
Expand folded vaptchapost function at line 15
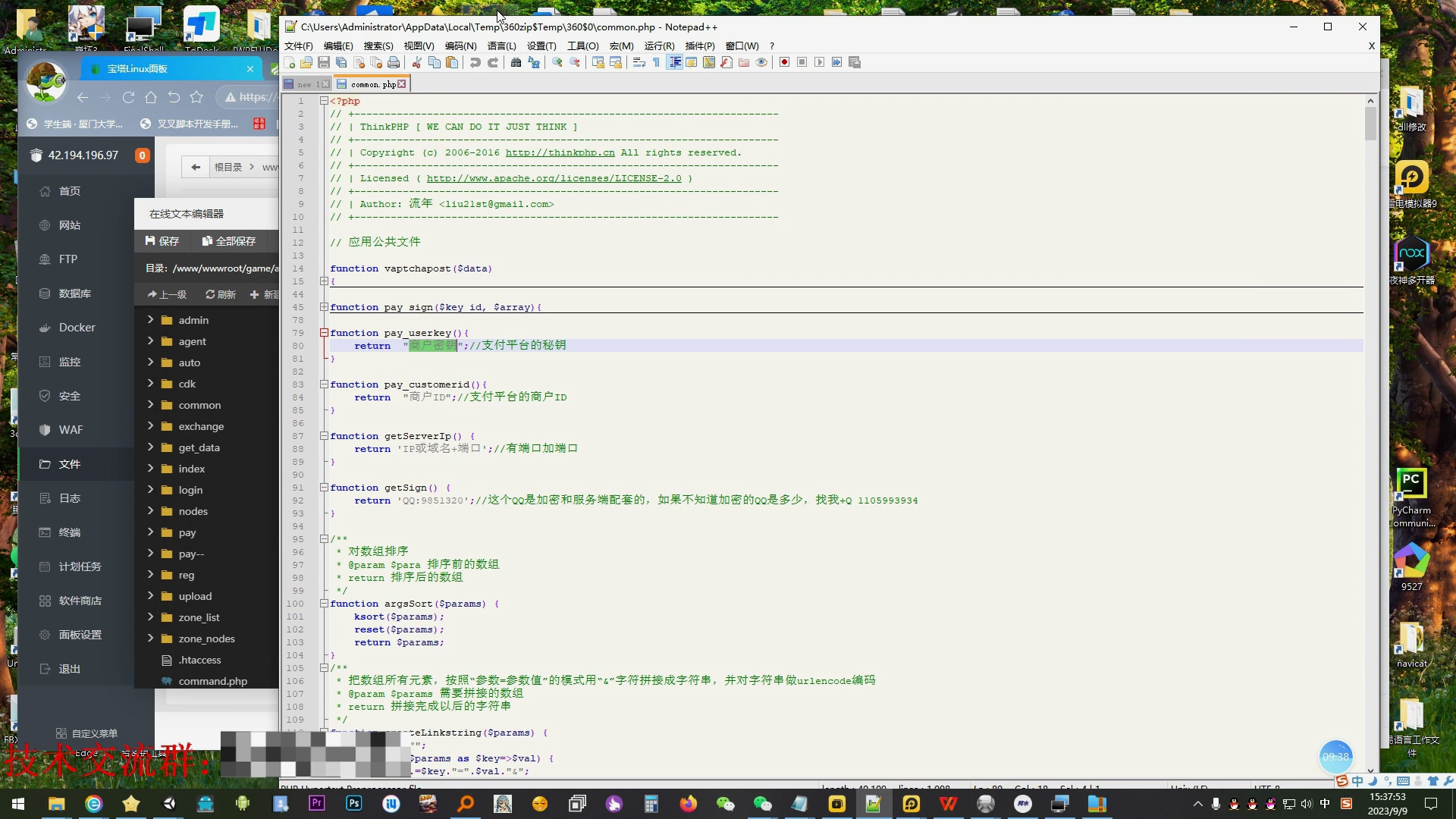click(324, 281)
